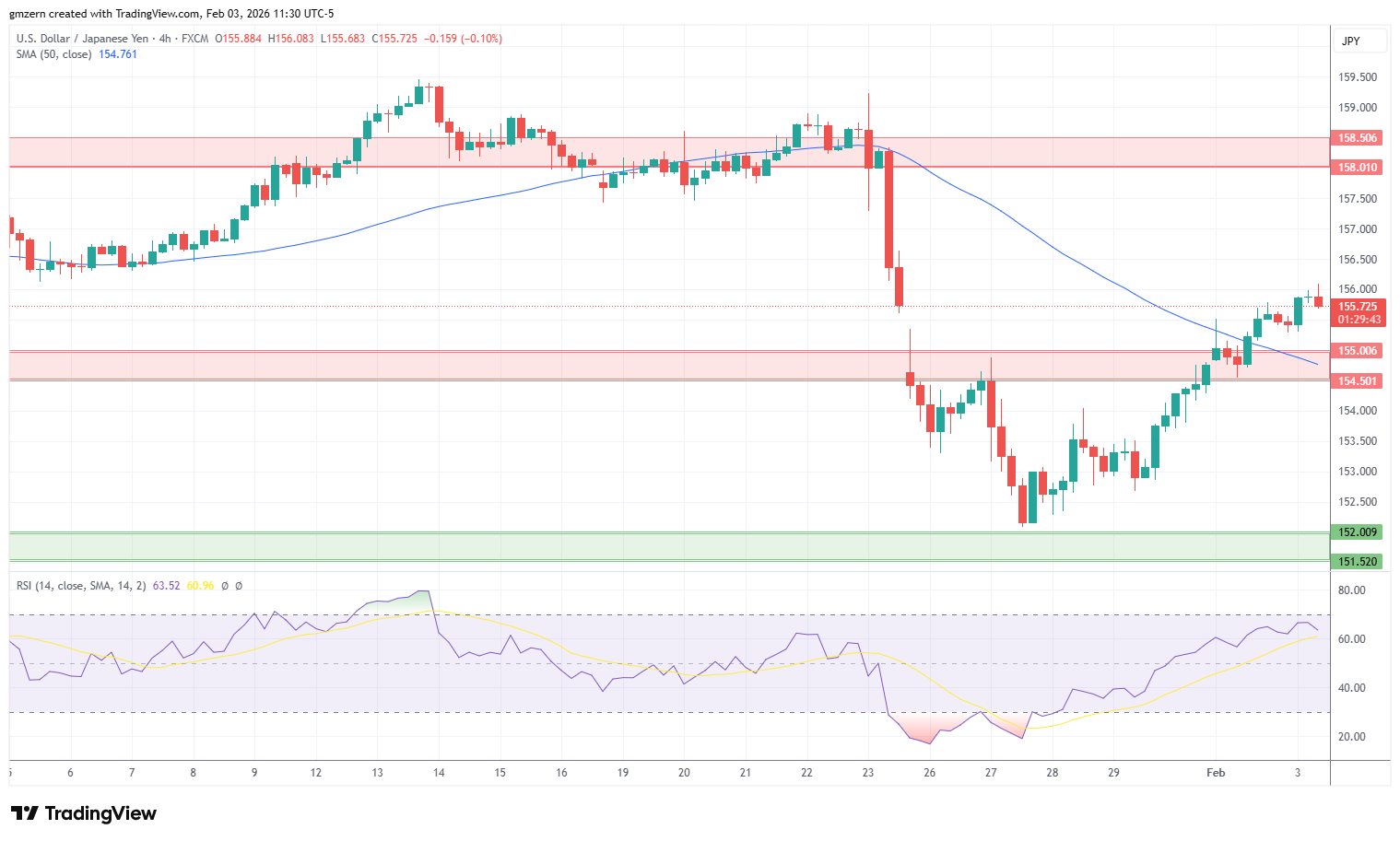Image resolution: width=1400 pixels, height=841 pixels.
Task: Click the 26 date label on the time axis
Action: click(x=929, y=773)
